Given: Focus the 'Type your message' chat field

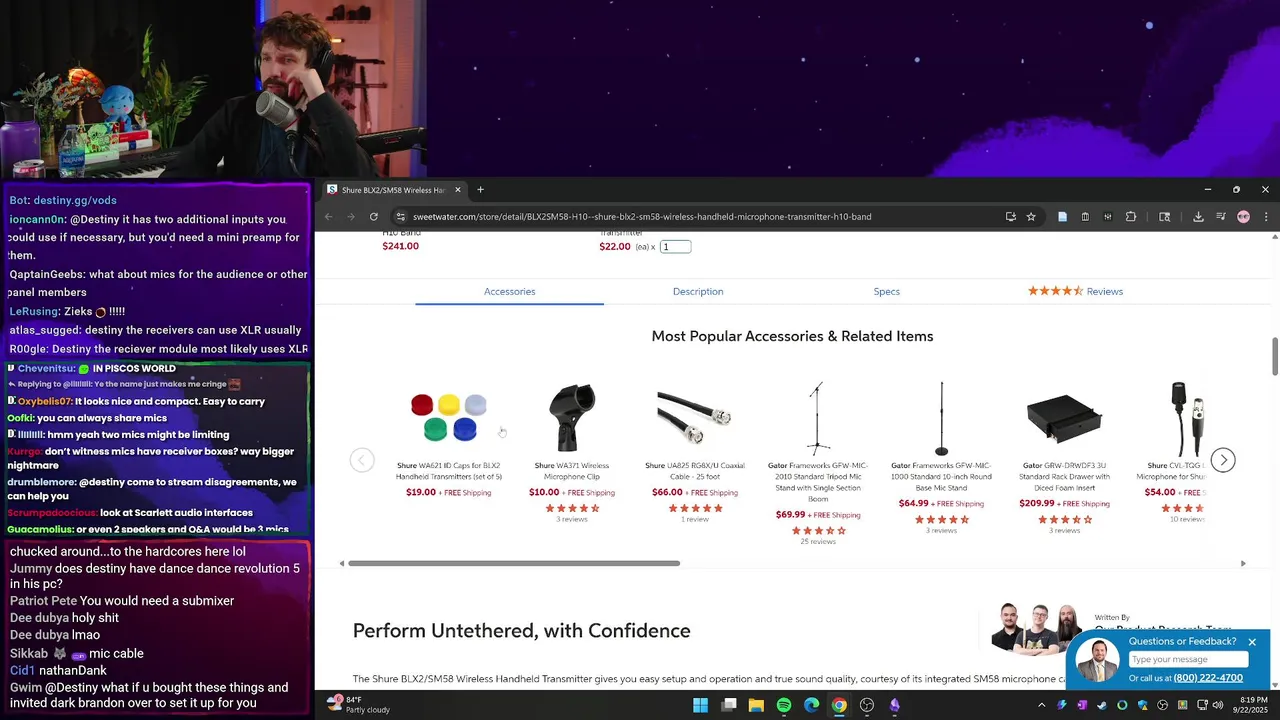Looking at the screenshot, I should click(x=1188, y=659).
